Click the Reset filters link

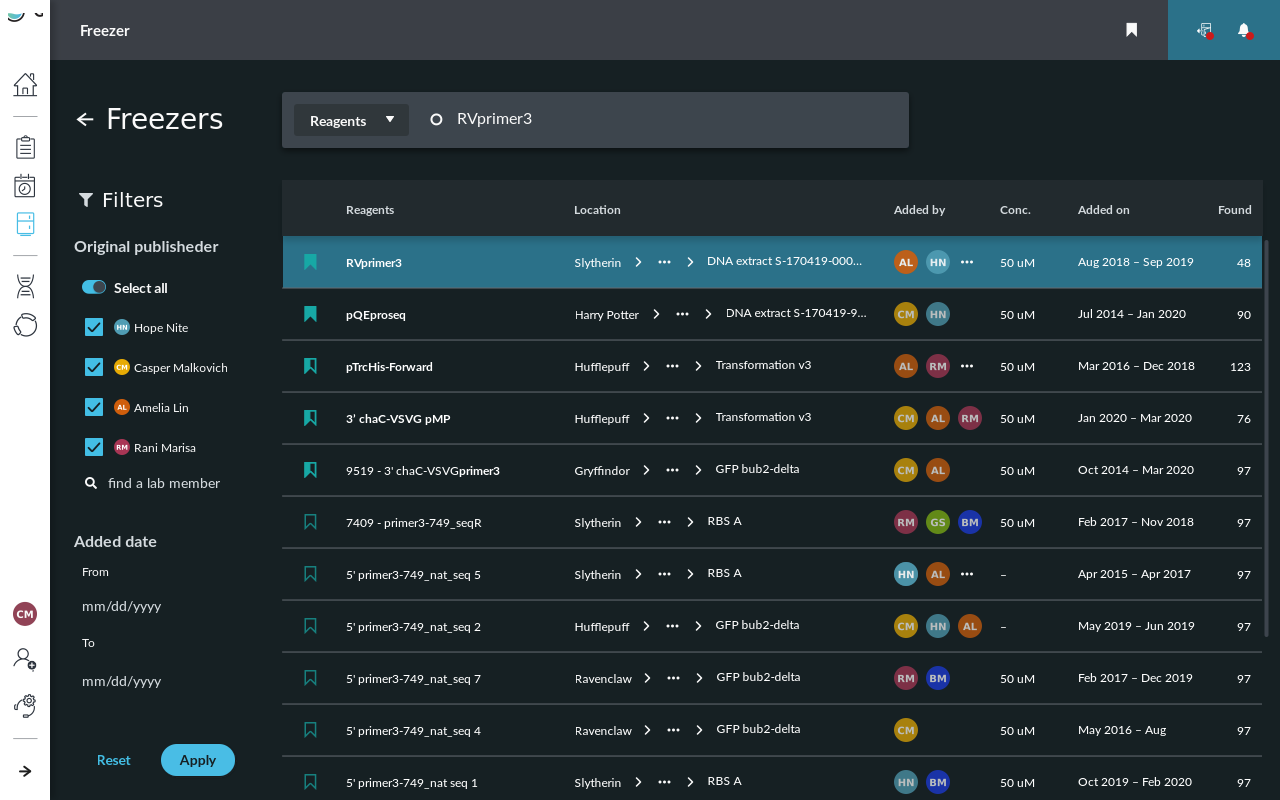113,760
